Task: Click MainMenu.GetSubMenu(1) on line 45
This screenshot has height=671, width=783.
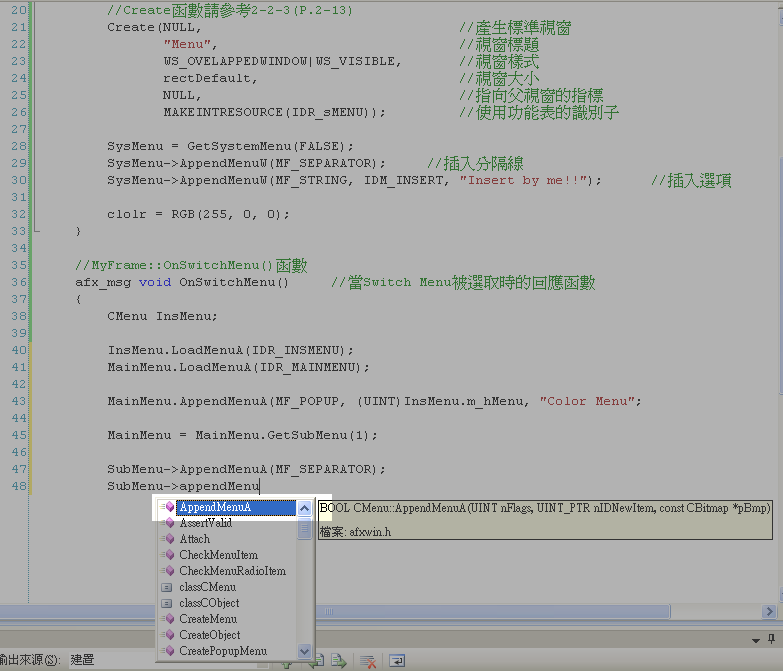Action: 282,435
